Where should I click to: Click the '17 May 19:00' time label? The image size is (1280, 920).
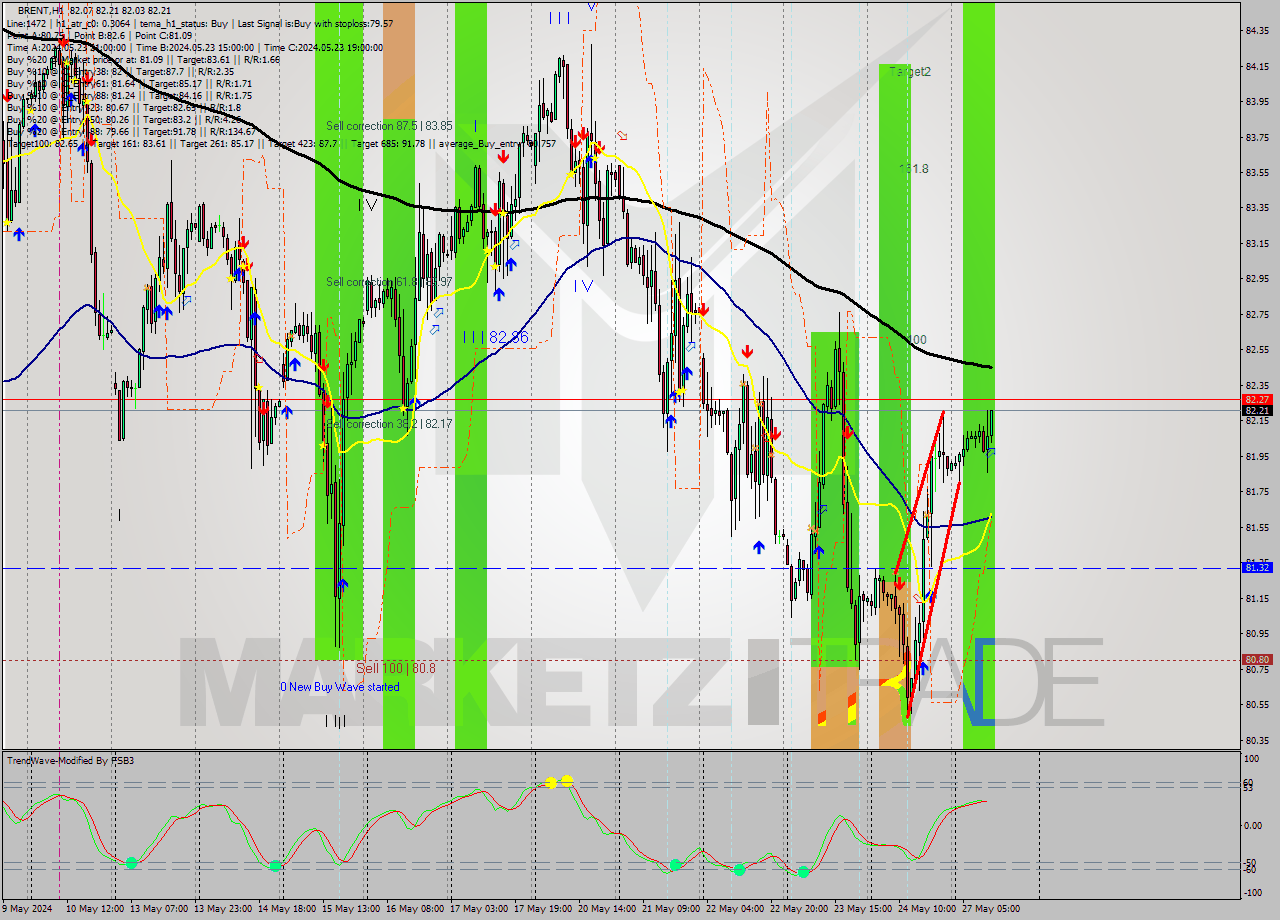point(543,909)
